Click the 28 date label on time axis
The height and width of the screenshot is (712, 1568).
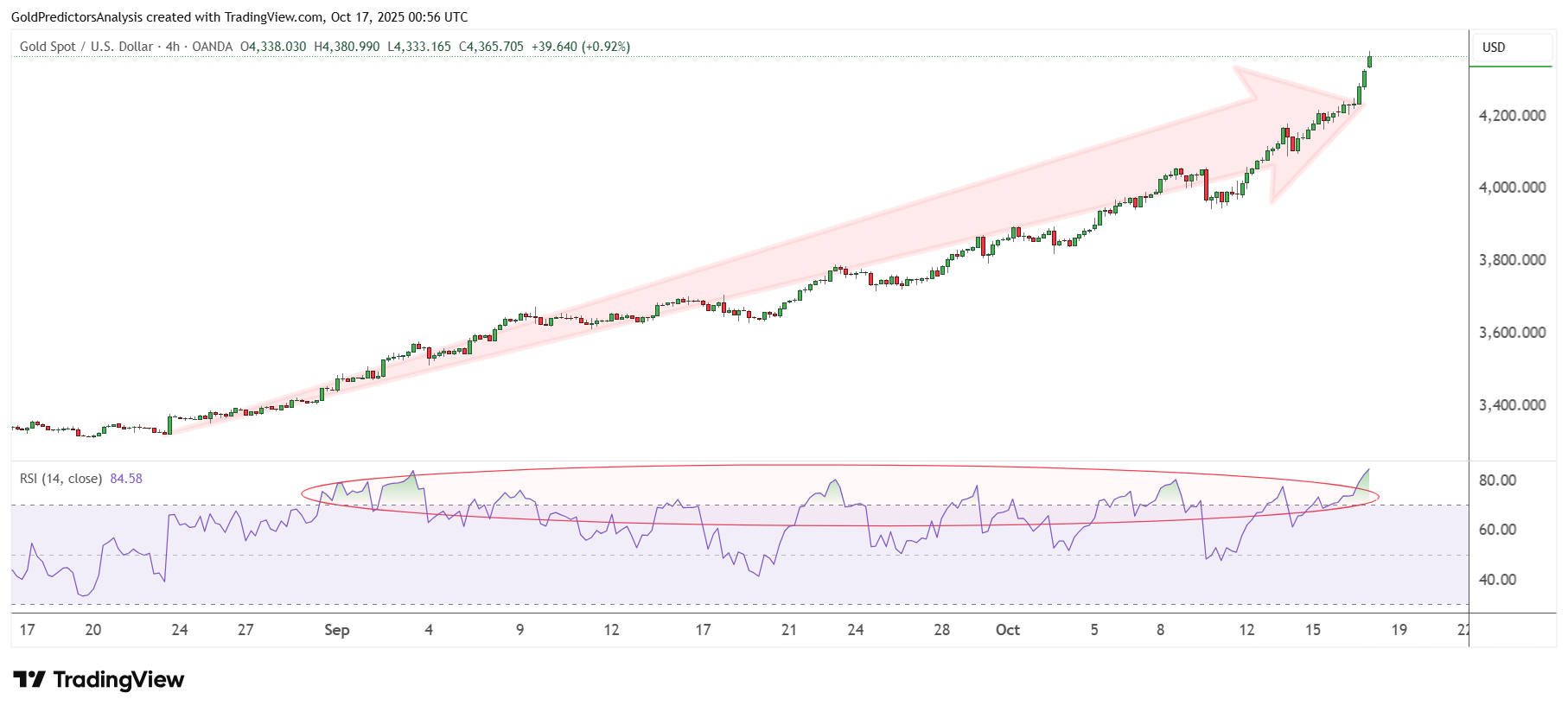(x=941, y=630)
